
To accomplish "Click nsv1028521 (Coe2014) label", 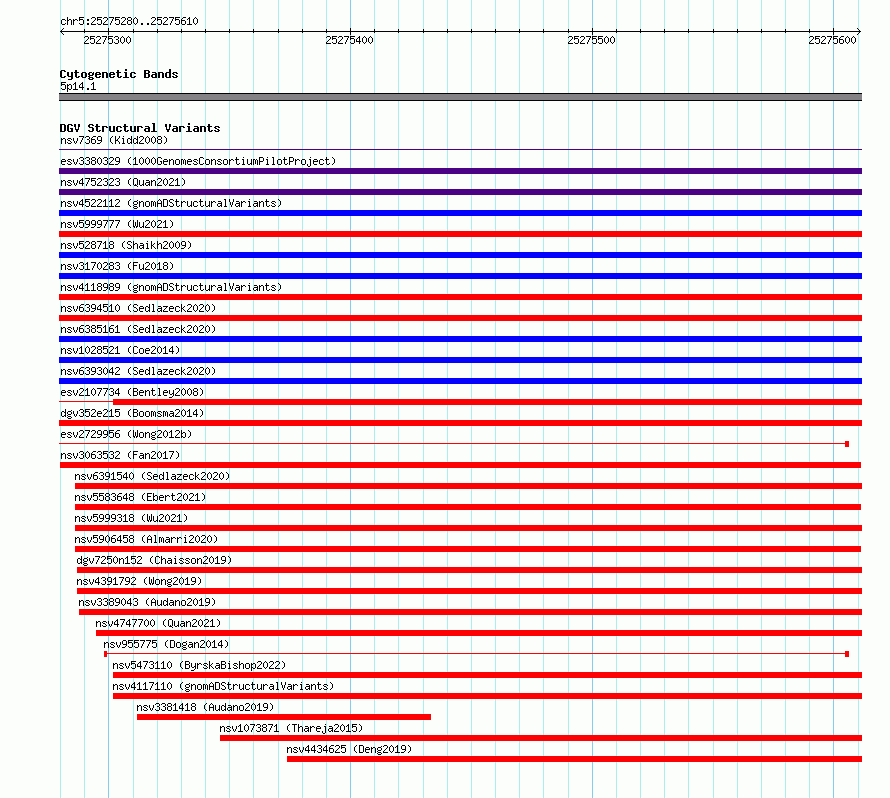I will click(x=120, y=350).
